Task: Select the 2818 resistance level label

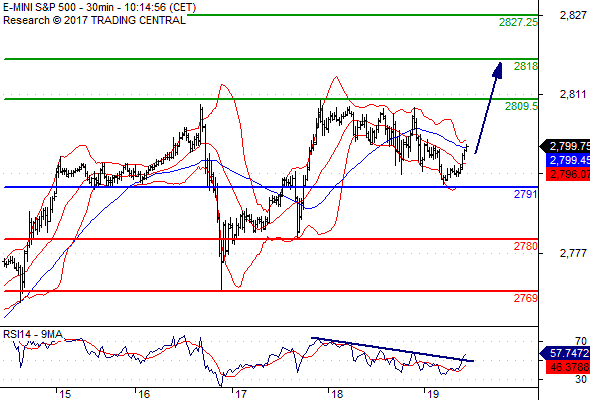Action: click(526, 66)
